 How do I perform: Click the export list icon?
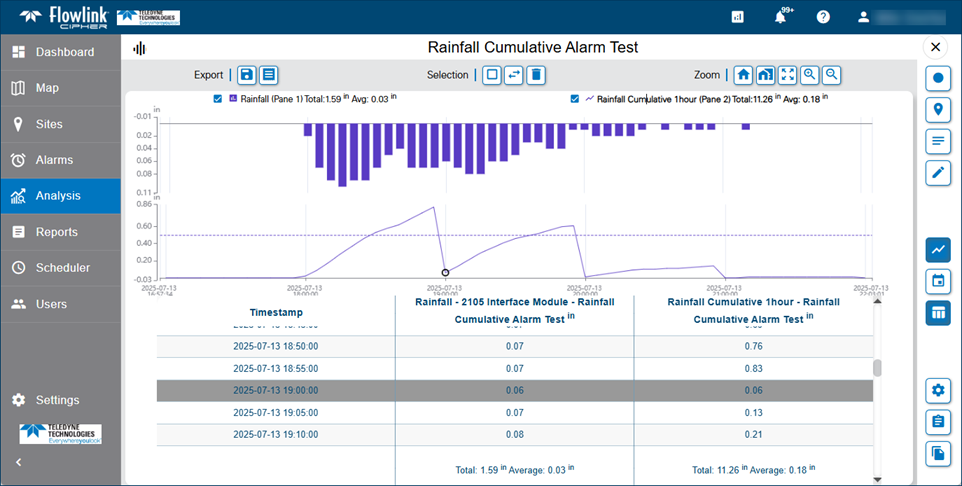269,75
